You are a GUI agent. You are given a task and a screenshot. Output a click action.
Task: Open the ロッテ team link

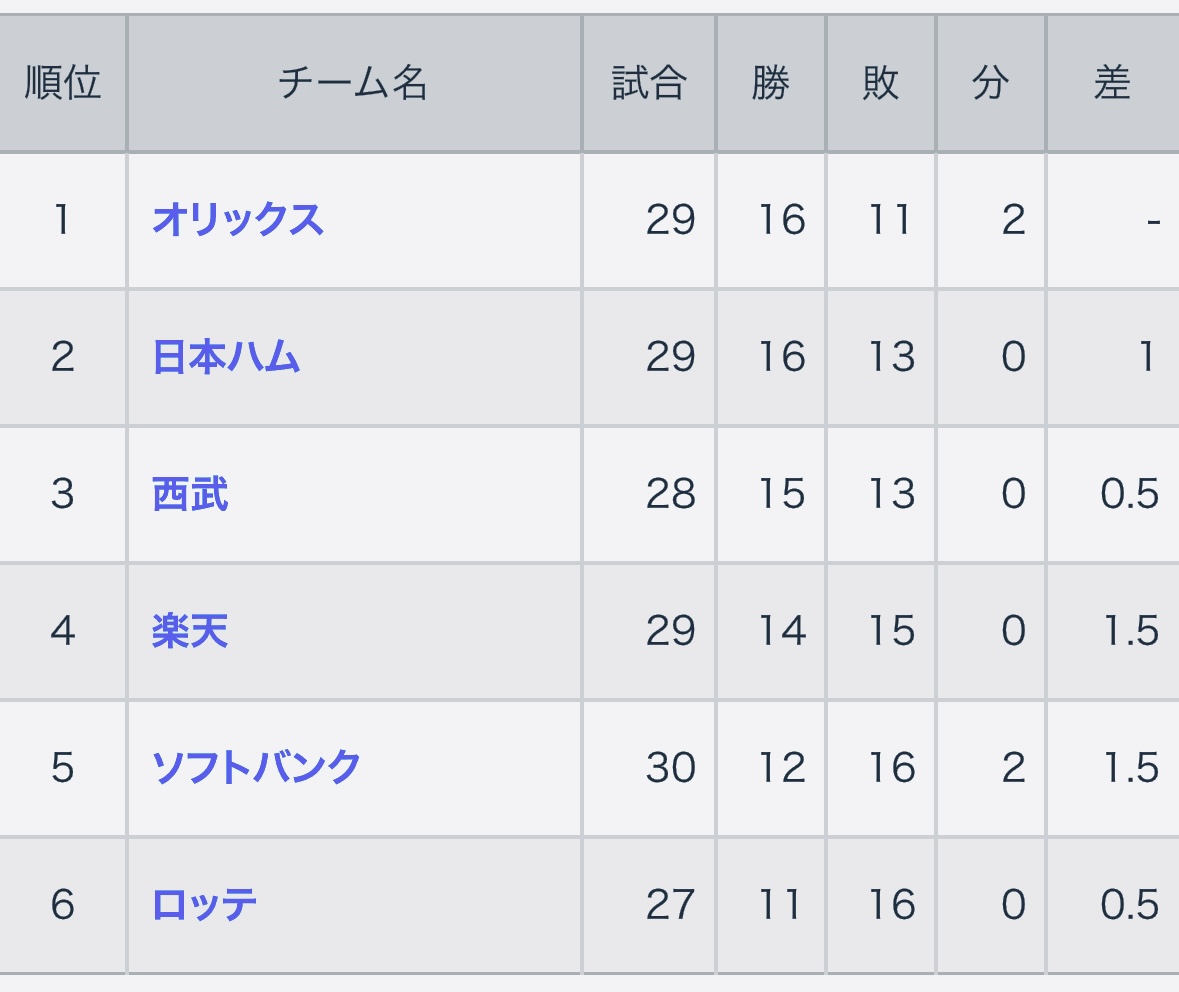(x=205, y=905)
